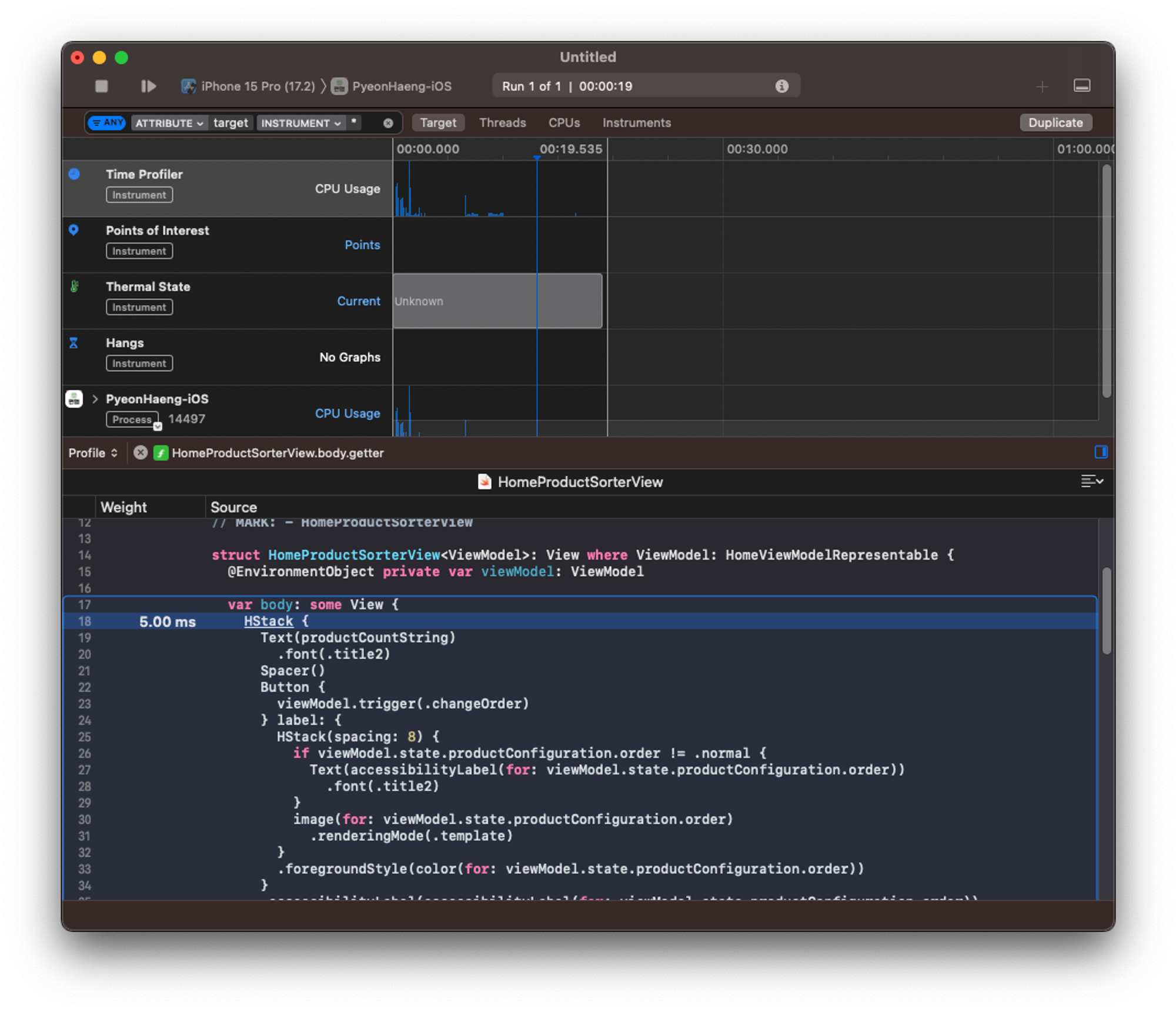Expand the PyeonHaeng-iOS process track
This screenshot has width=1176, height=1012.
[95, 399]
